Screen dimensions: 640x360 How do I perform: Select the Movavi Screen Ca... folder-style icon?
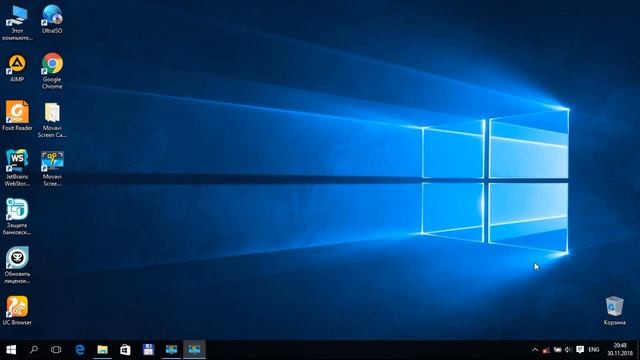(x=52, y=120)
